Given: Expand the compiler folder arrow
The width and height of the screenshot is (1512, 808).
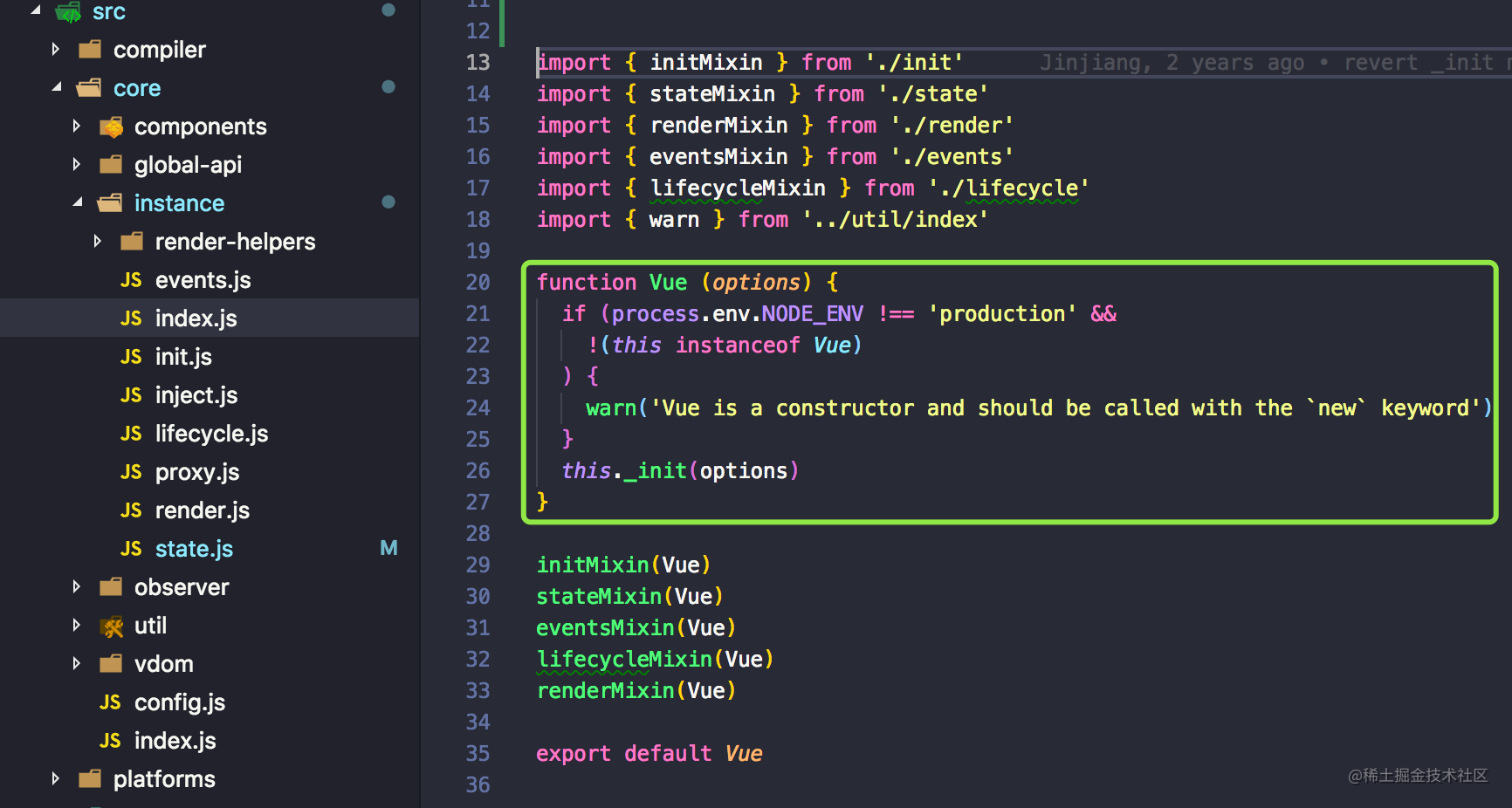Looking at the screenshot, I should tap(56, 49).
